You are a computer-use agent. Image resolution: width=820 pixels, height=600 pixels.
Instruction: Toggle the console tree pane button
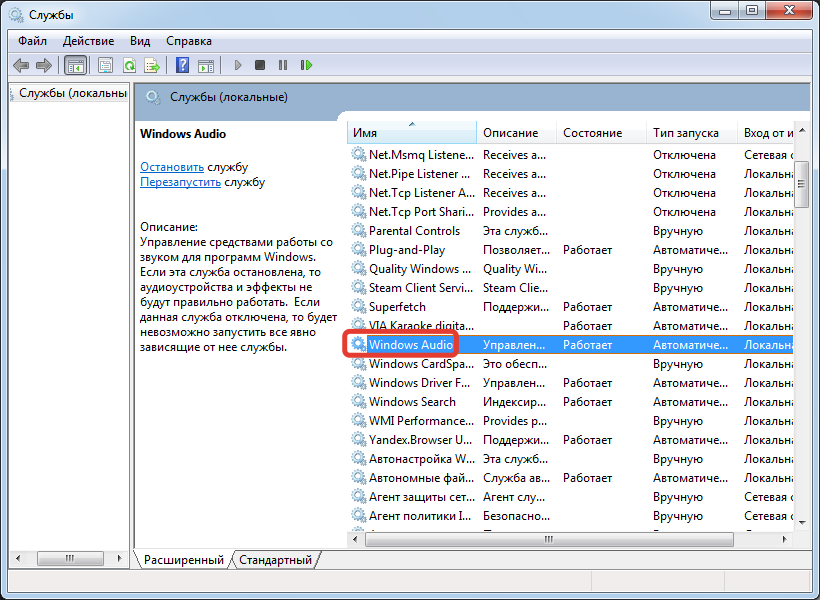click(75, 65)
